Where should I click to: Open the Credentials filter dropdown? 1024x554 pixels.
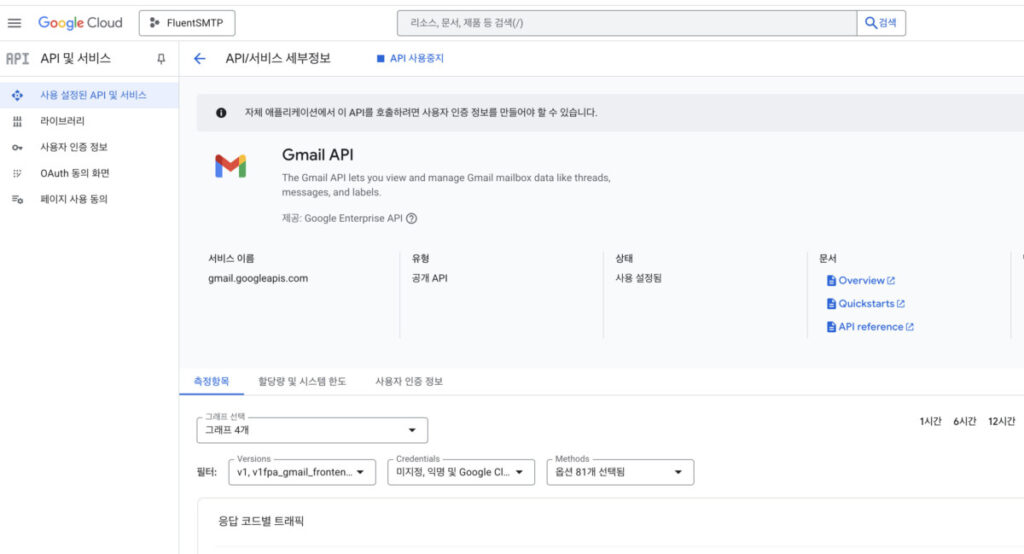pos(461,472)
